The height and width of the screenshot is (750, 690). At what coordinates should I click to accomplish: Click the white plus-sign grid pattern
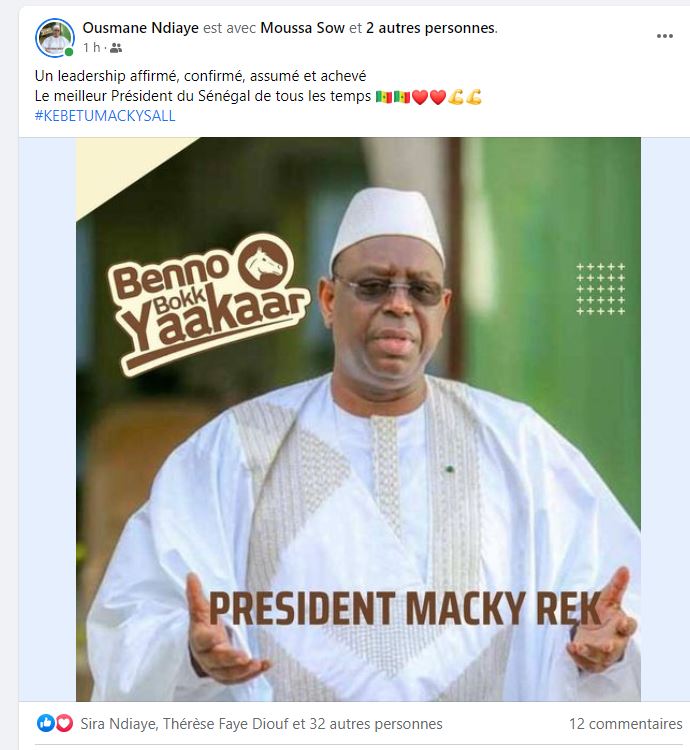601,289
